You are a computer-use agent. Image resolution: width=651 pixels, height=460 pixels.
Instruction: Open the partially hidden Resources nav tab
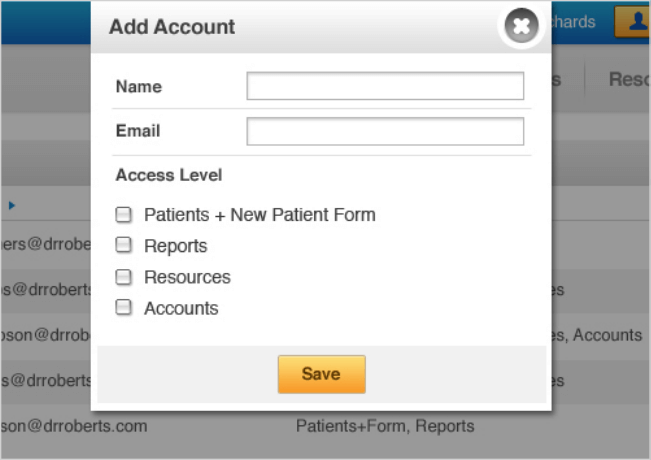tap(629, 80)
